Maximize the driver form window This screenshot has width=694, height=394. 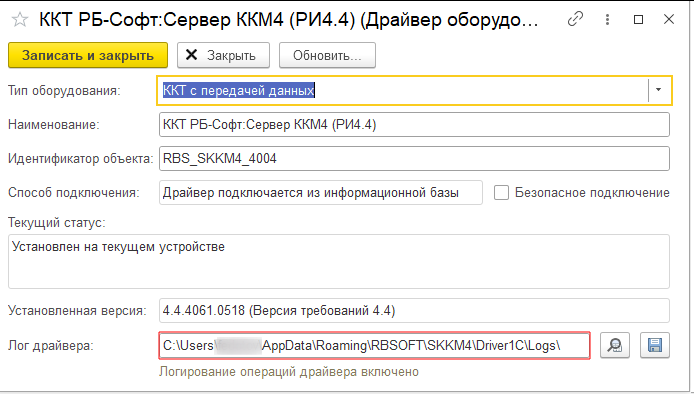[638, 19]
